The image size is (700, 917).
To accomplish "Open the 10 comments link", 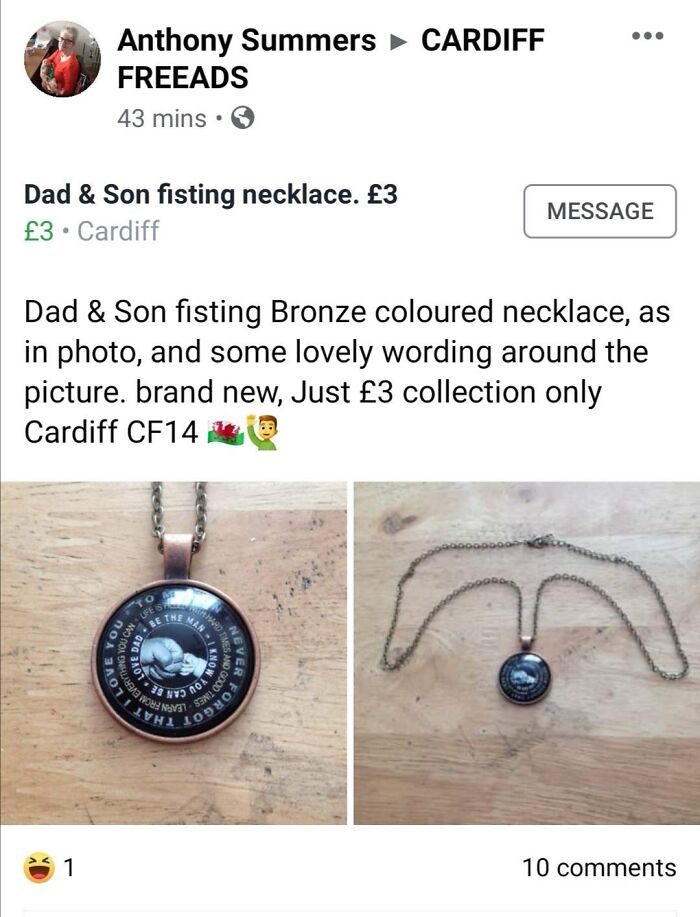I will [599, 868].
